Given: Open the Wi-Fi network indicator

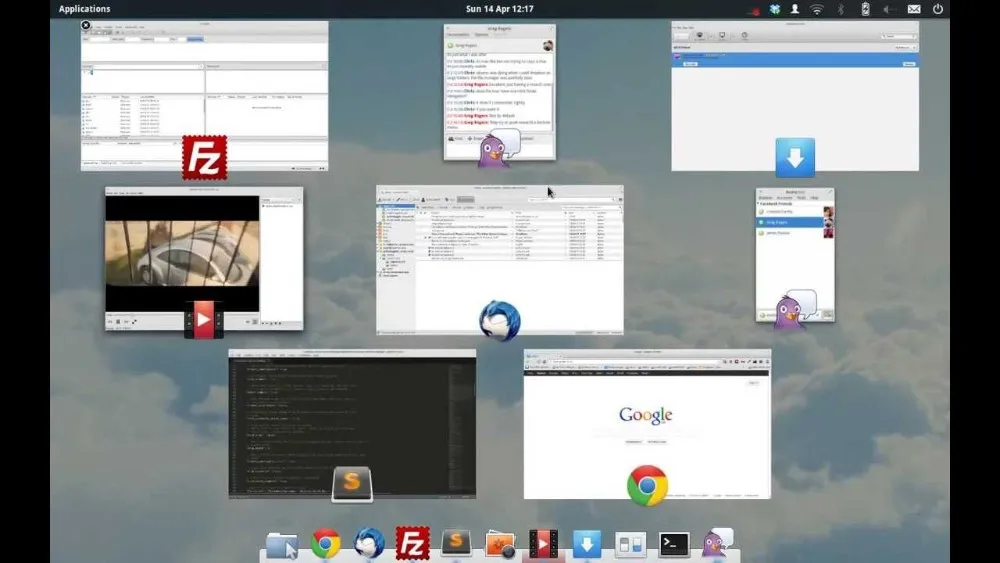Looking at the screenshot, I should (x=817, y=9).
